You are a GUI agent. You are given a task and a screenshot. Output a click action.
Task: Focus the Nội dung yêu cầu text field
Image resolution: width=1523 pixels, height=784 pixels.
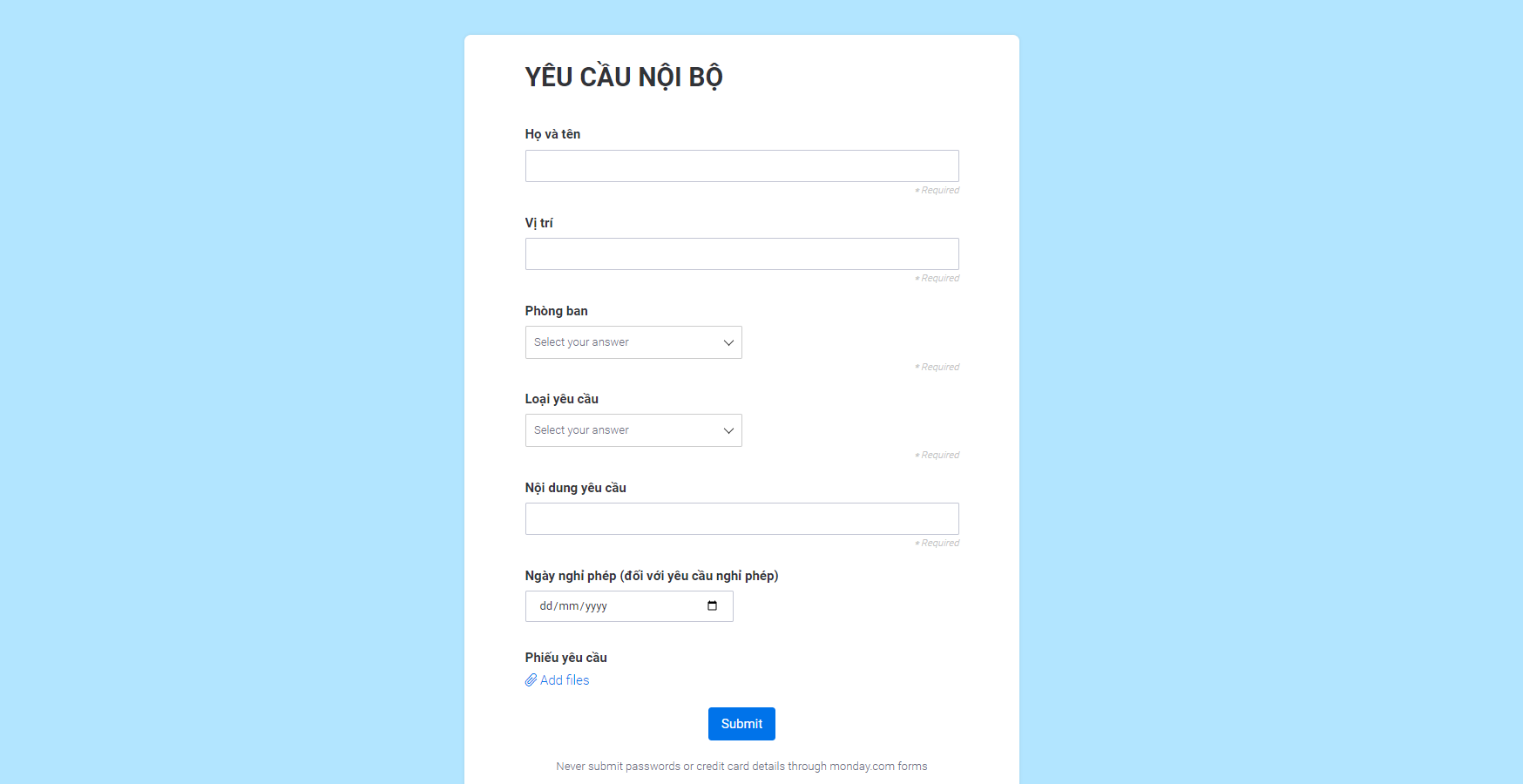(x=741, y=518)
